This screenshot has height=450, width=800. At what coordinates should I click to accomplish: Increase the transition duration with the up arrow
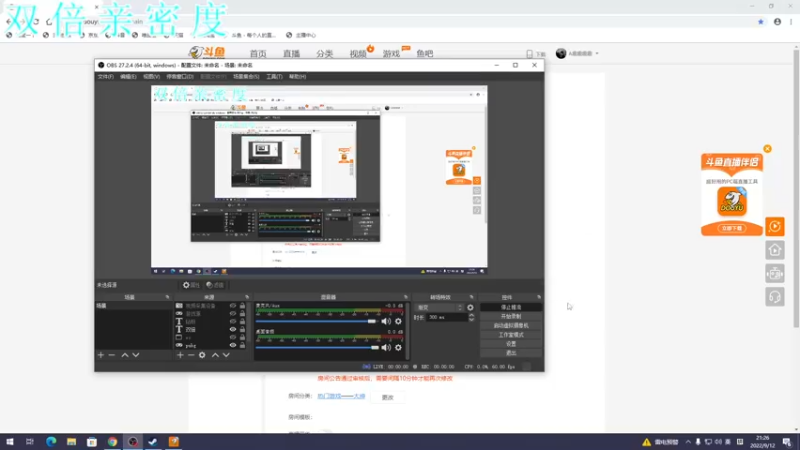pos(471,315)
